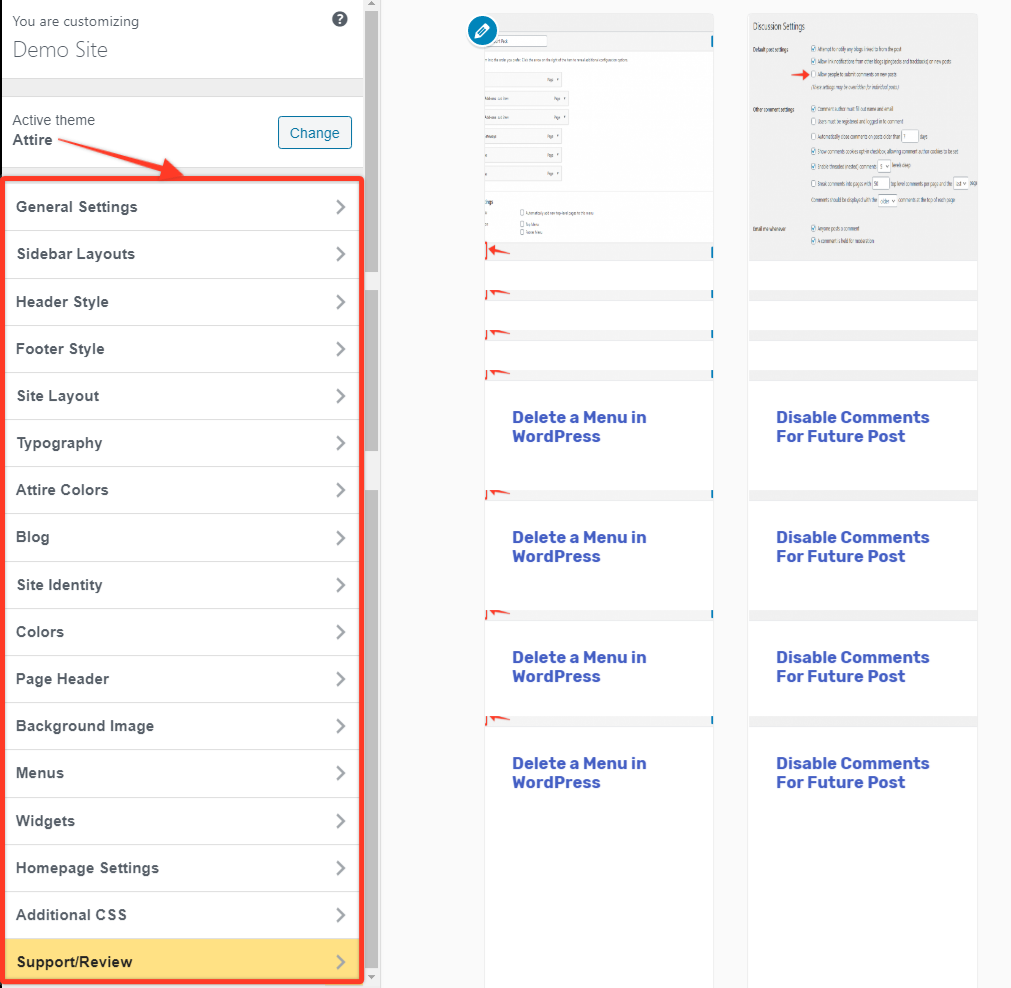Screen dimensions: 1011x988
Task: Click the scrollbar down arrow in sidebar
Action: [x=372, y=977]
